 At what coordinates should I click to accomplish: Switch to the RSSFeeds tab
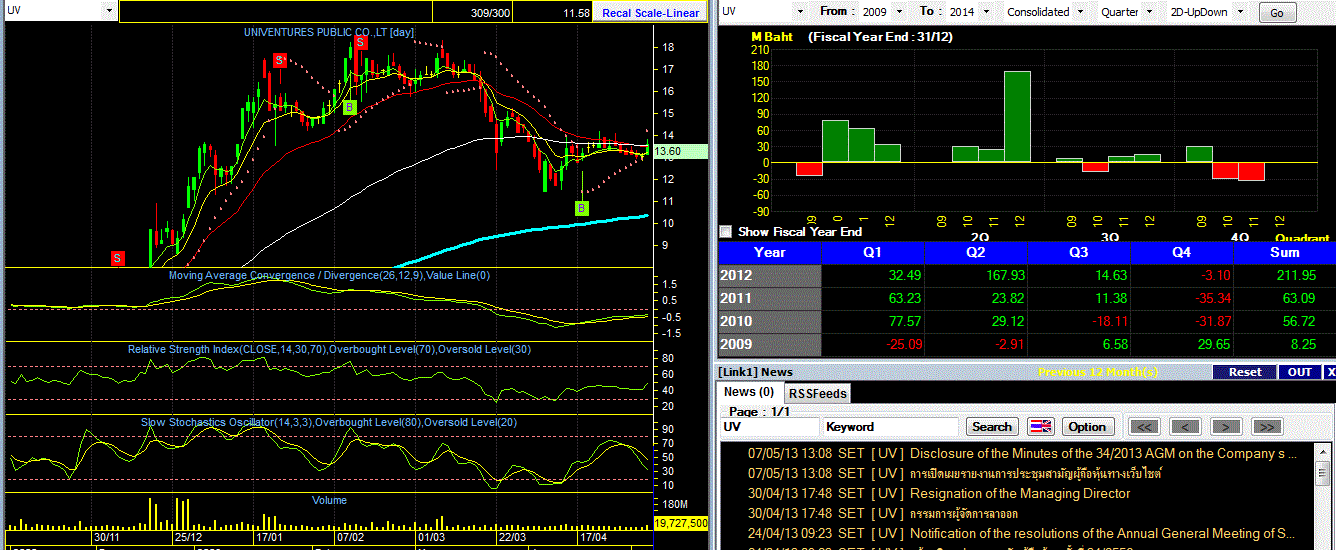pyautogui.click(x=817, y=393)
